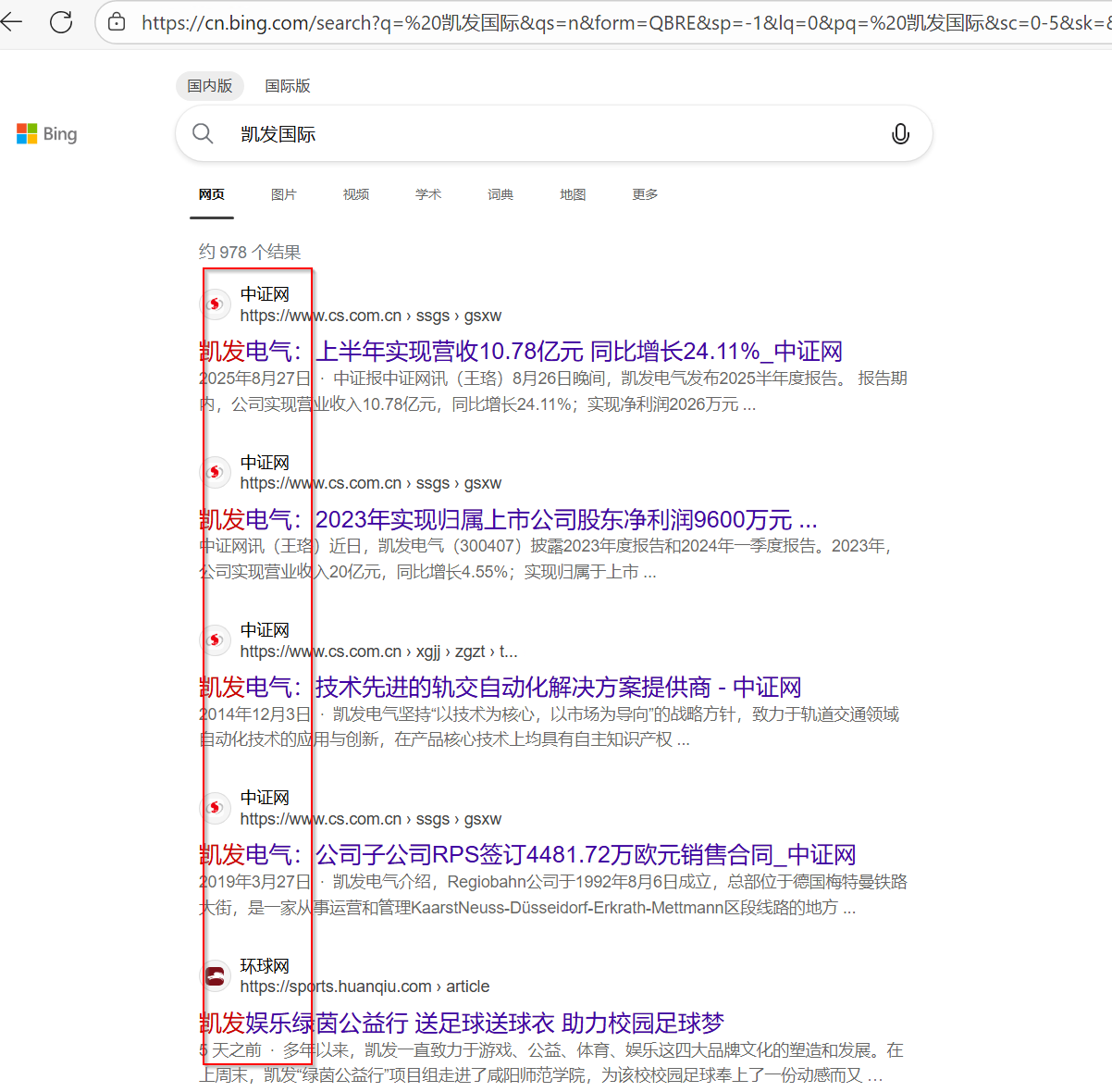Open result 2023年实现归属上市公司股东净利润9600万元
The height and width of the screenshot is (1092, 1112).
[508, 520]
